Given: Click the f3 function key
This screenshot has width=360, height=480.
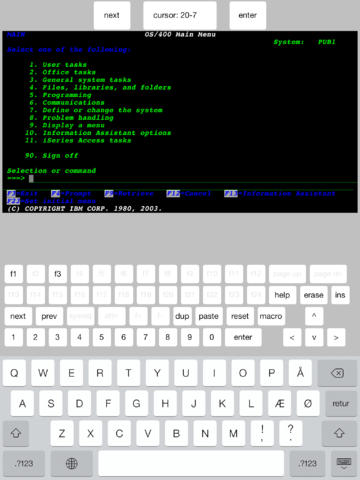Looking at the screenshot, I should pos(58,274).
